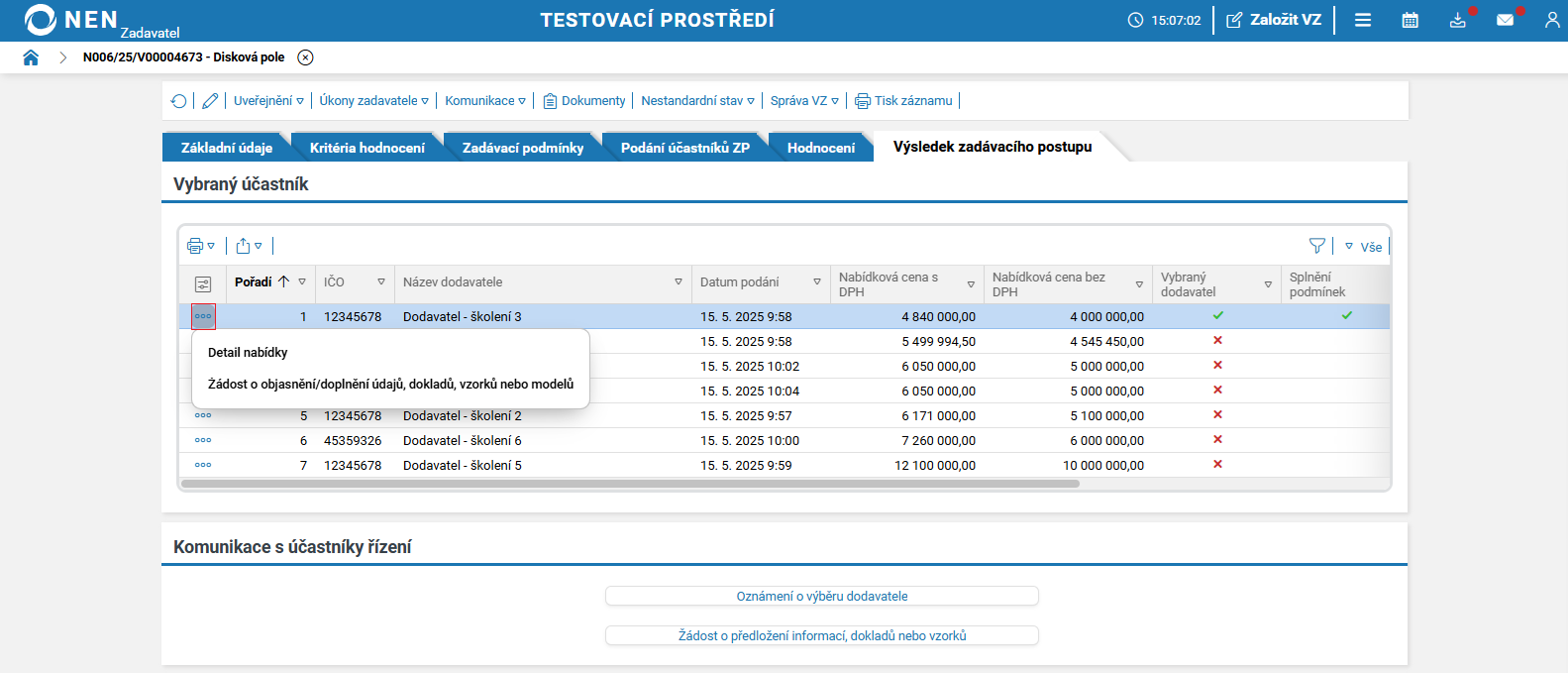Open the messages envelope icon
1568x673 pixels.
(1506, 20)
